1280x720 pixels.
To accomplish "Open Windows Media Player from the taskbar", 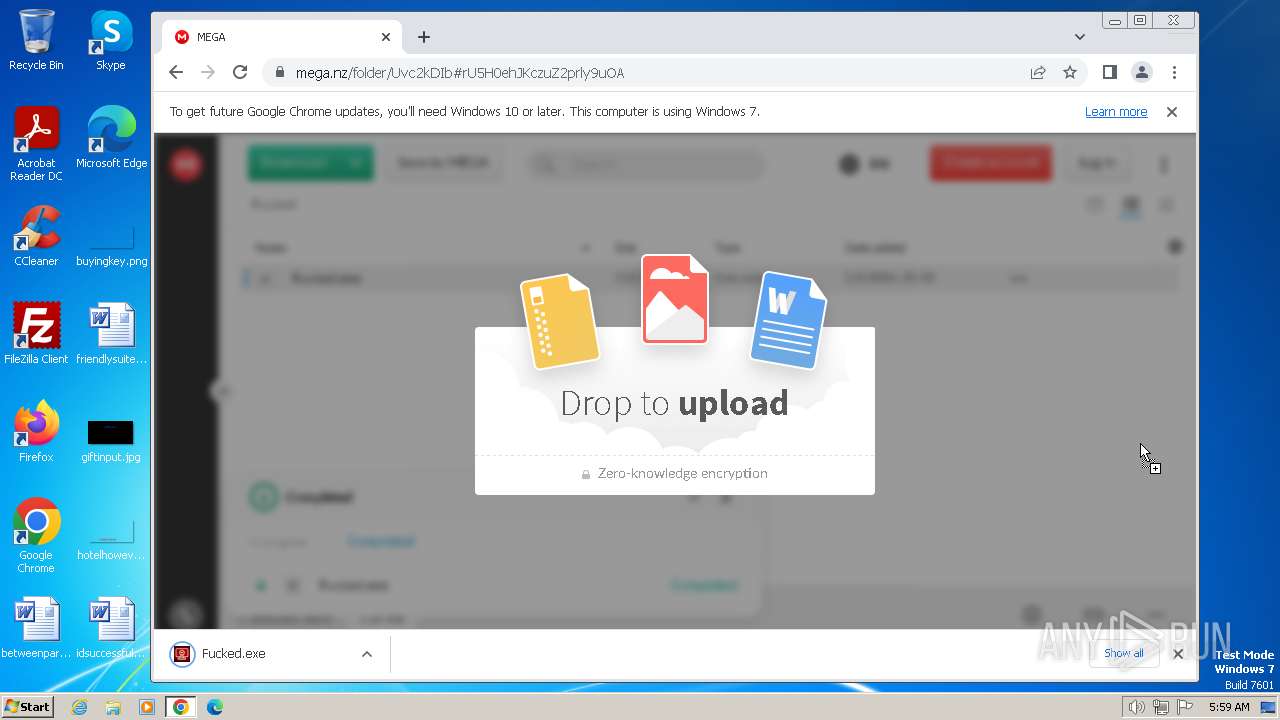I will click(x=147, y=707).
